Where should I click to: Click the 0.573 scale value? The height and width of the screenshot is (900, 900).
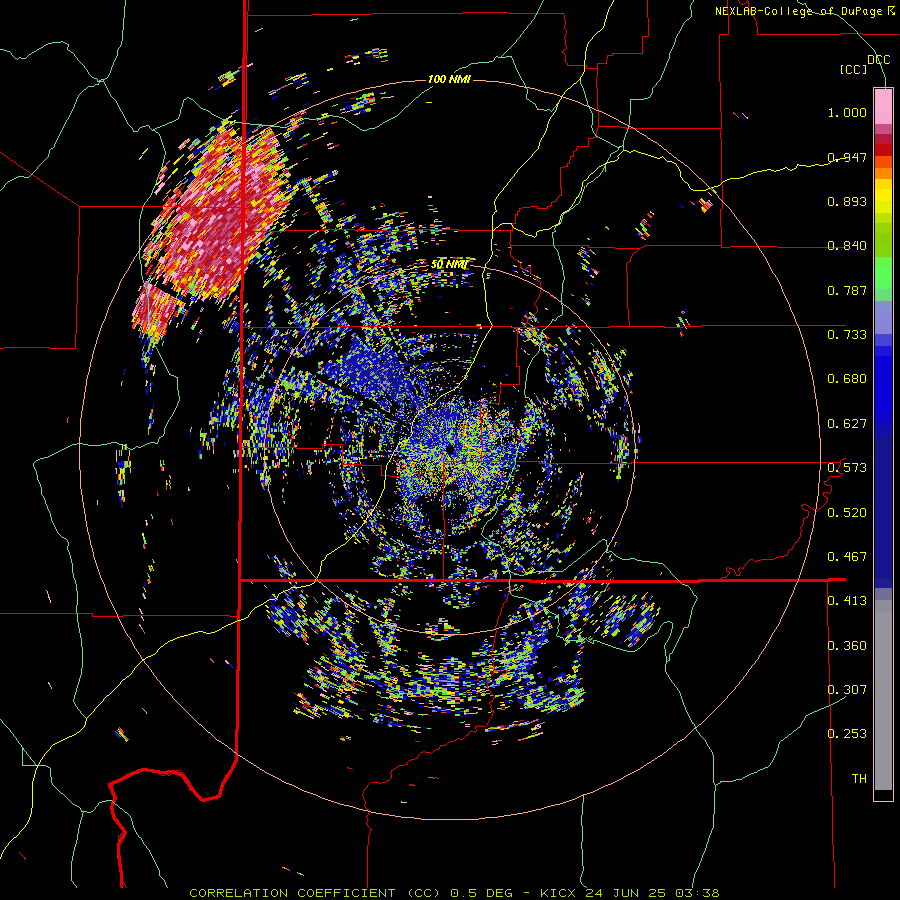[x=847, y=467]
